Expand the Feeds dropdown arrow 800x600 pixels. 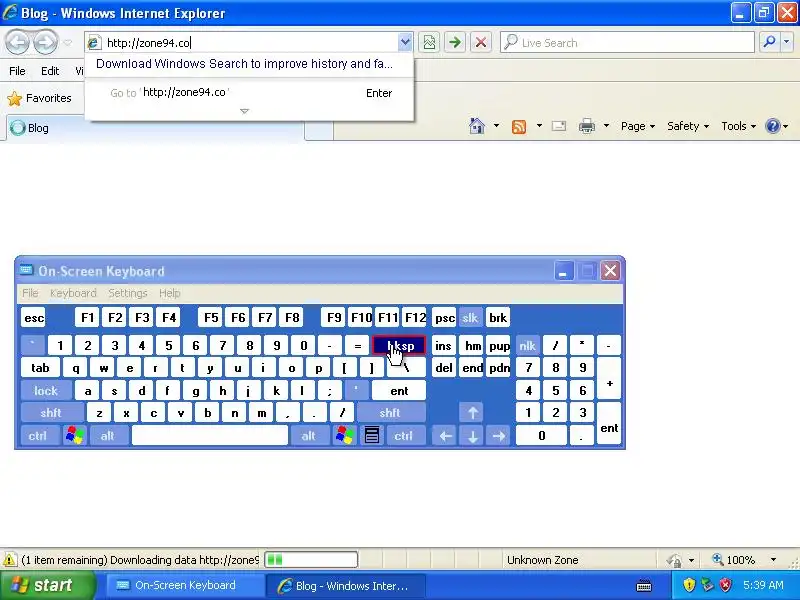(x=539, y=126)
